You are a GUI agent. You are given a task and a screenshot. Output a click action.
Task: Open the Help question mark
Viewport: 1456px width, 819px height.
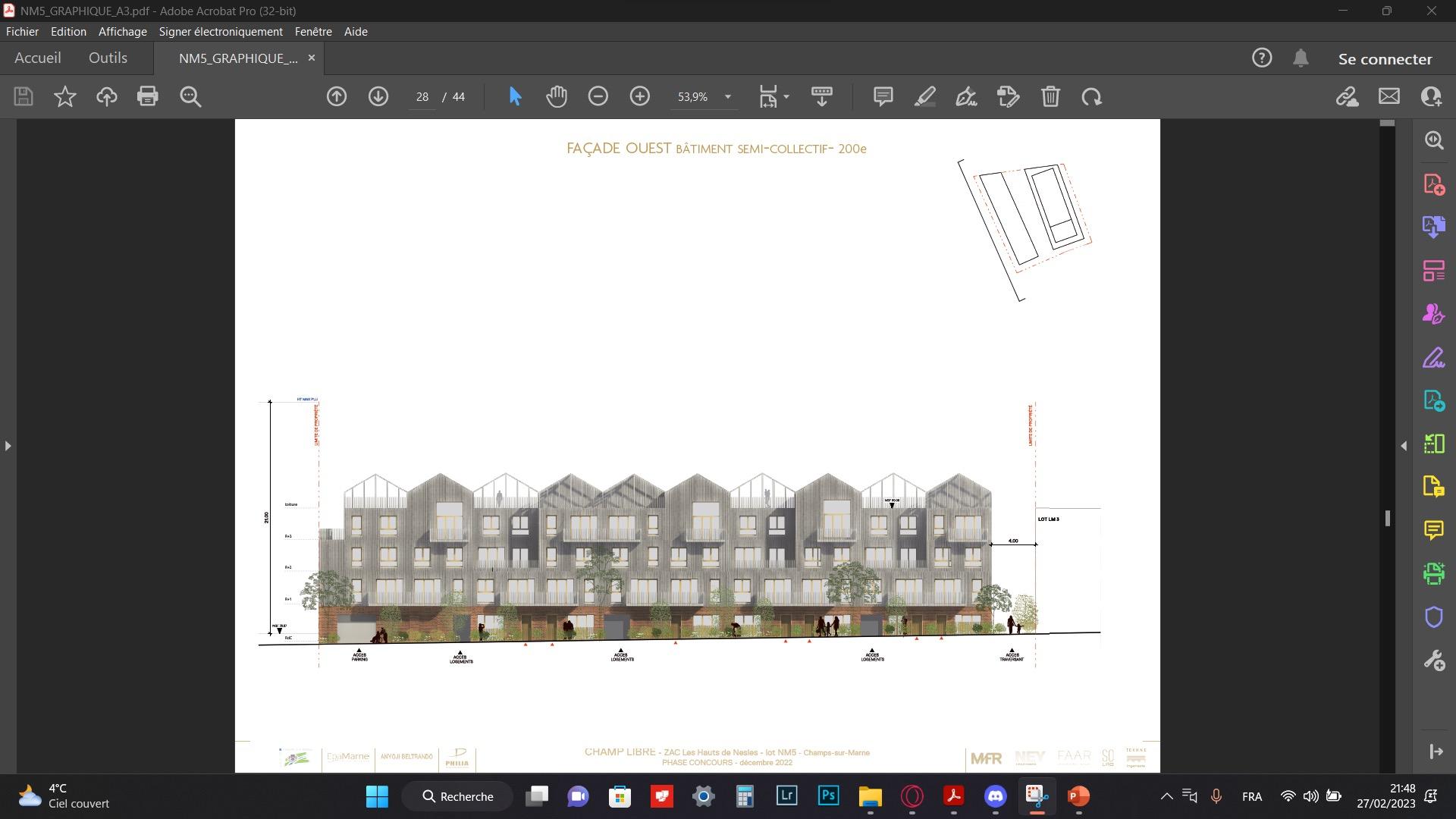click(x=1262, y=58)
